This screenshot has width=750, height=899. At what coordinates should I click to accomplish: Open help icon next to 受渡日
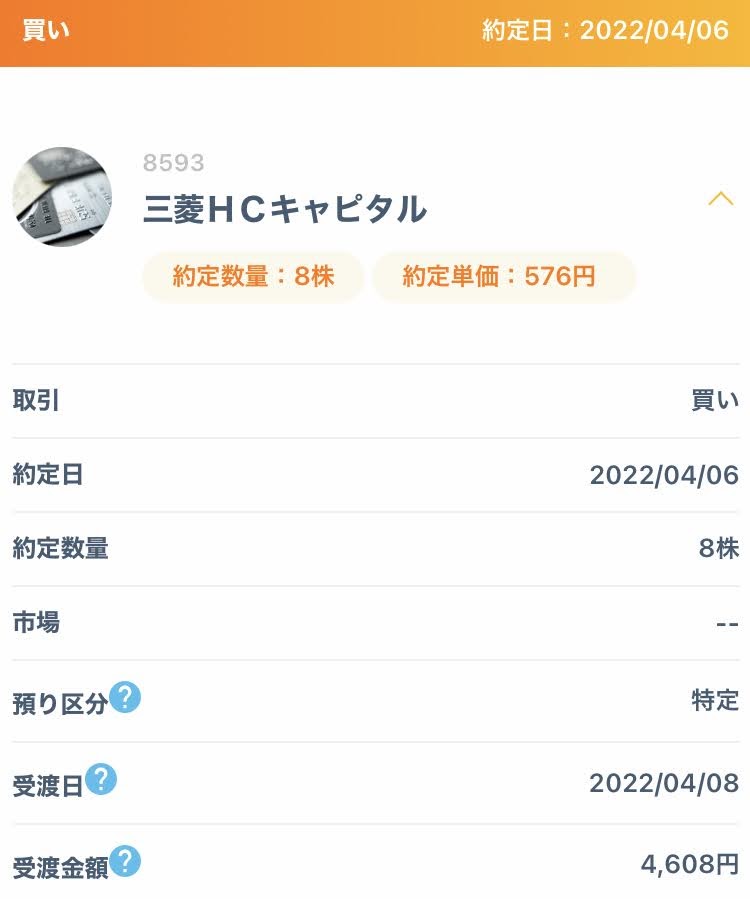pos(101,779)
